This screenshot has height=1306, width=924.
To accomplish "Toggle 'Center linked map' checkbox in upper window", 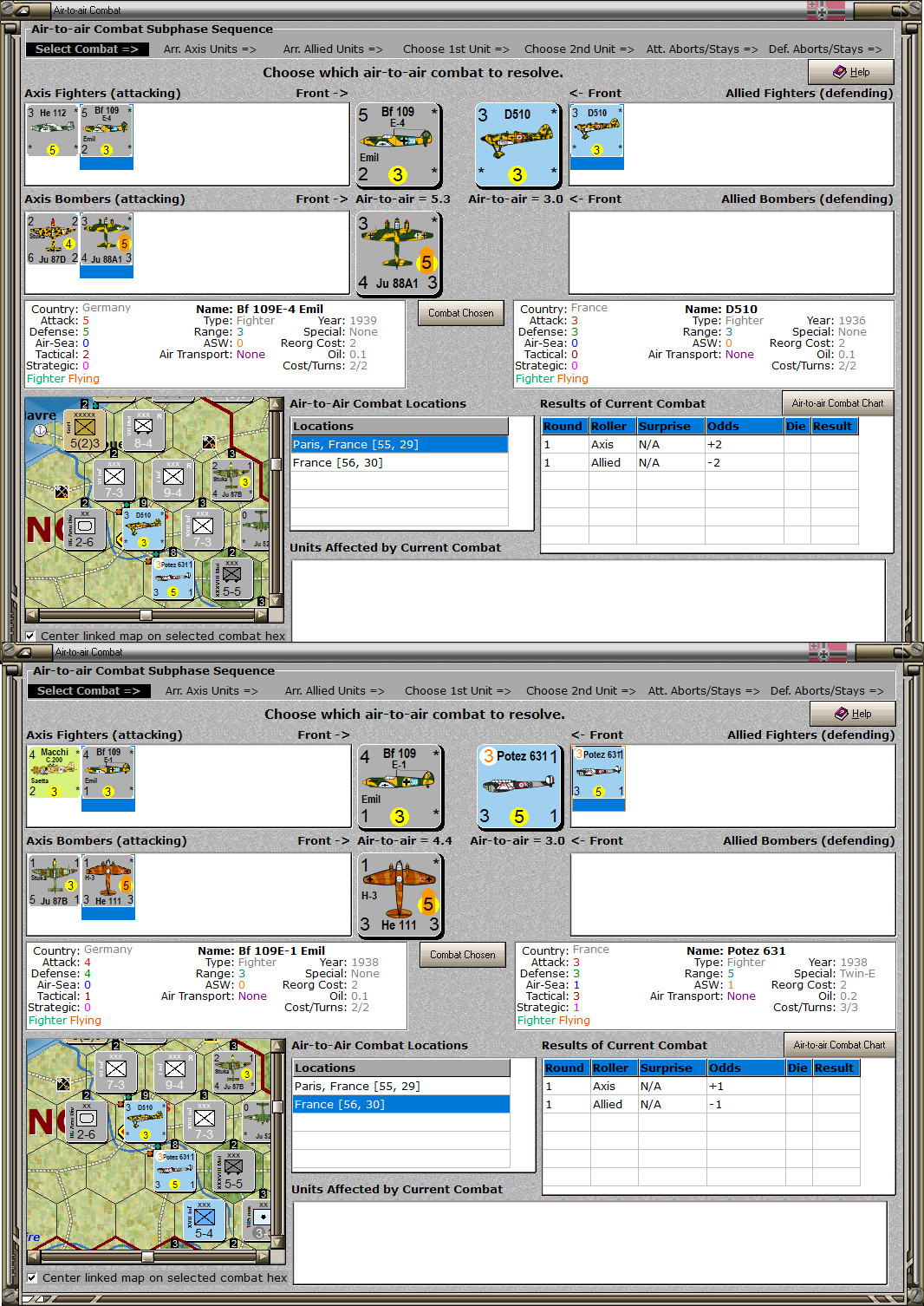I will pyautogui.click(x=30, y=636).
